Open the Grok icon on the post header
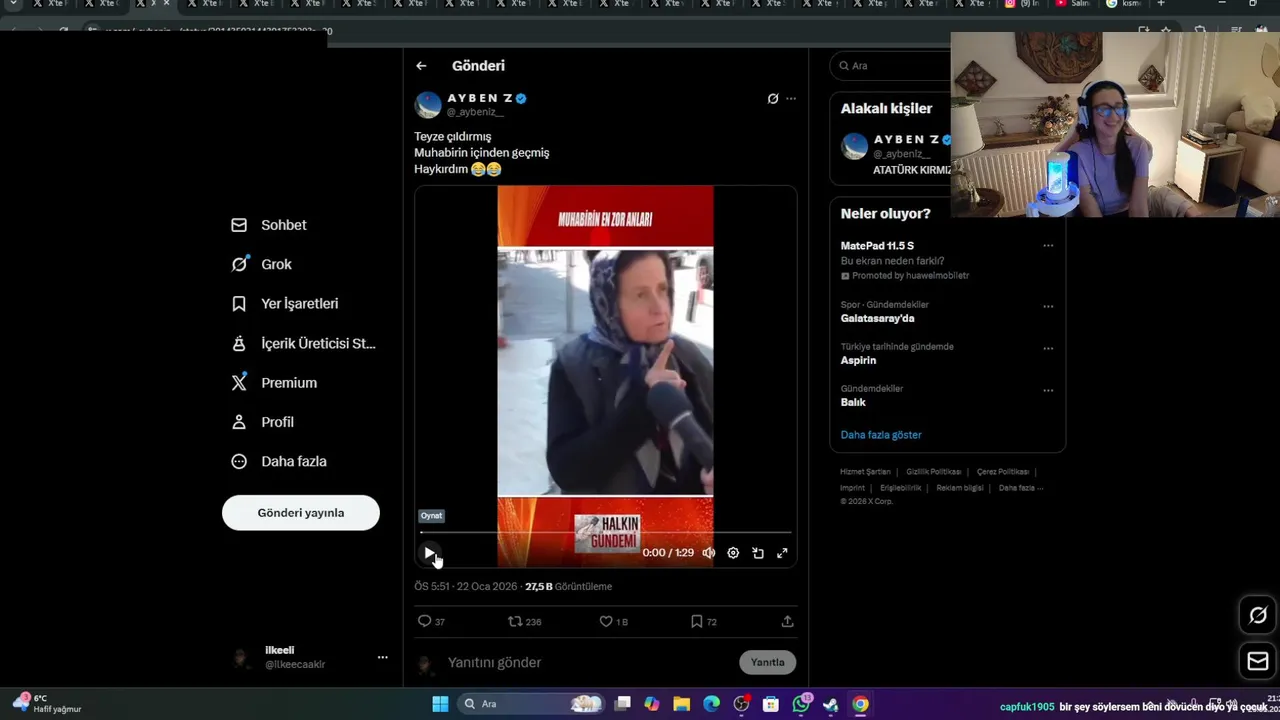The width and height of the screenshot is (1280, 720). pyautogui.click(x=773, y=98)
